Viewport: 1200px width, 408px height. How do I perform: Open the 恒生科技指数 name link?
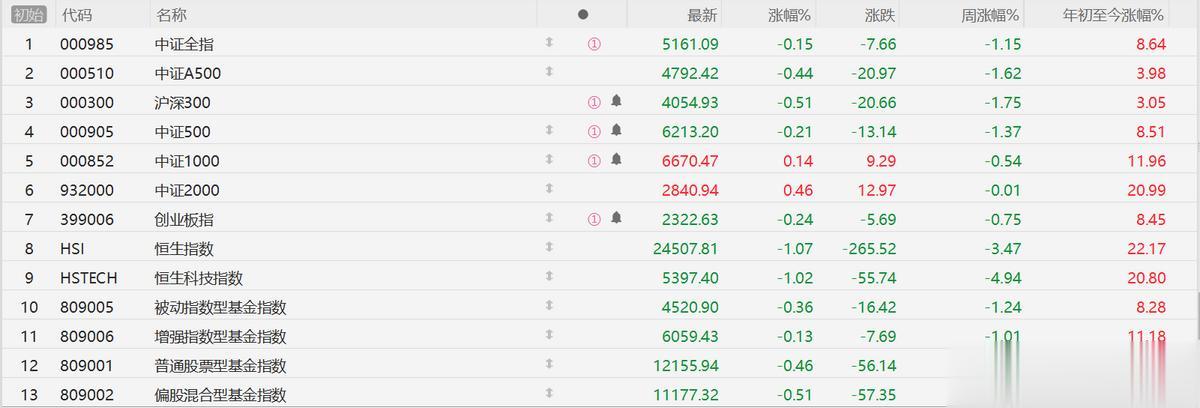pos(199,278)
